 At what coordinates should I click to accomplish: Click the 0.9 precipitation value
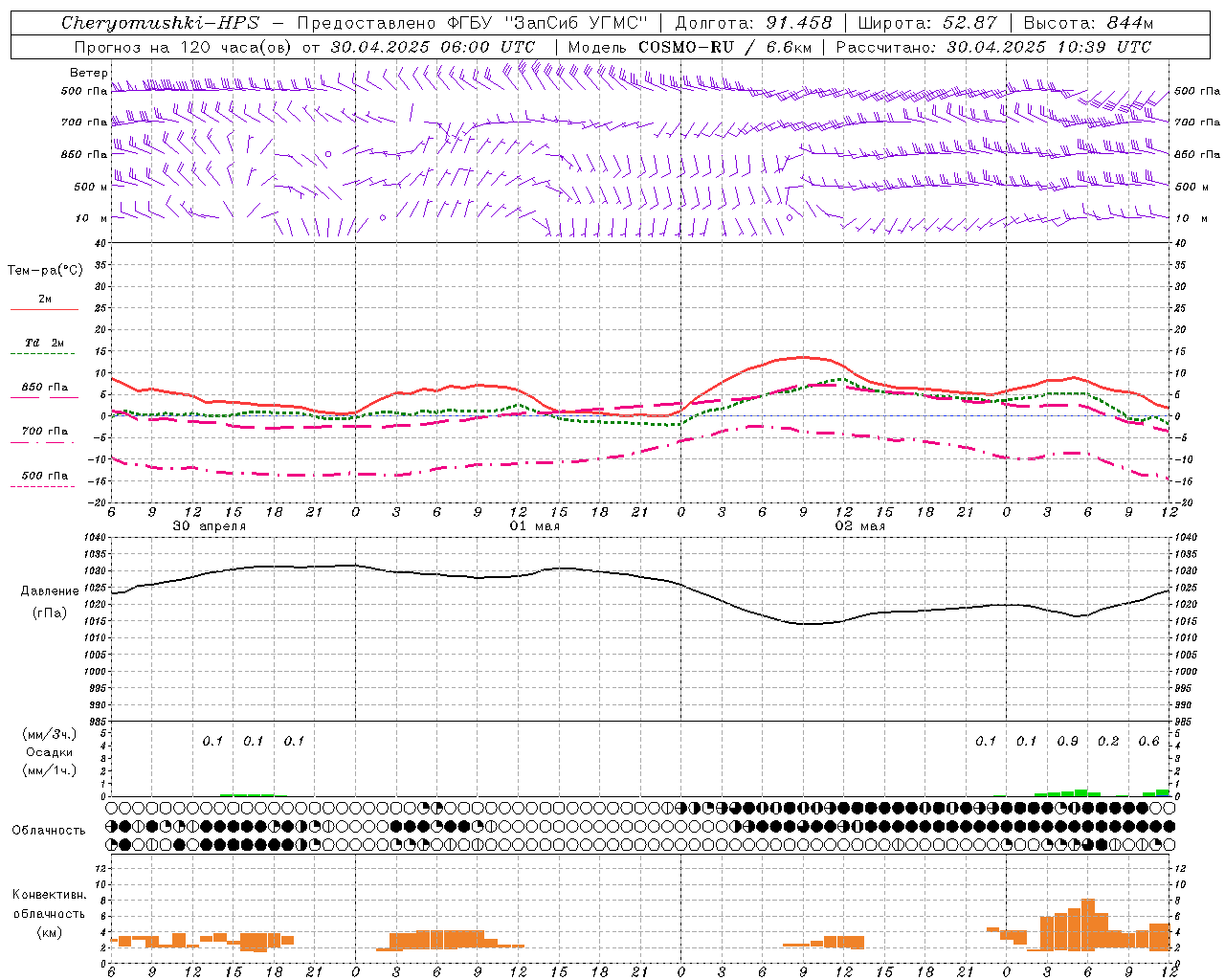1068,741
